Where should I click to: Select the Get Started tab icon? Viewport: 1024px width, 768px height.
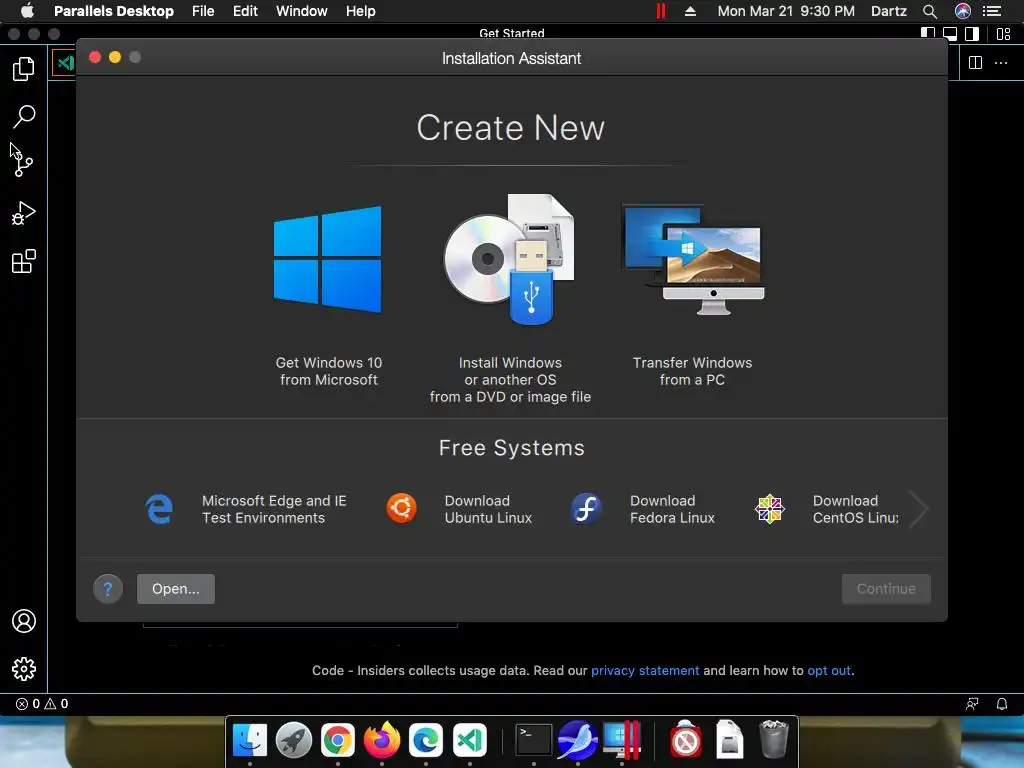[64, 63]
